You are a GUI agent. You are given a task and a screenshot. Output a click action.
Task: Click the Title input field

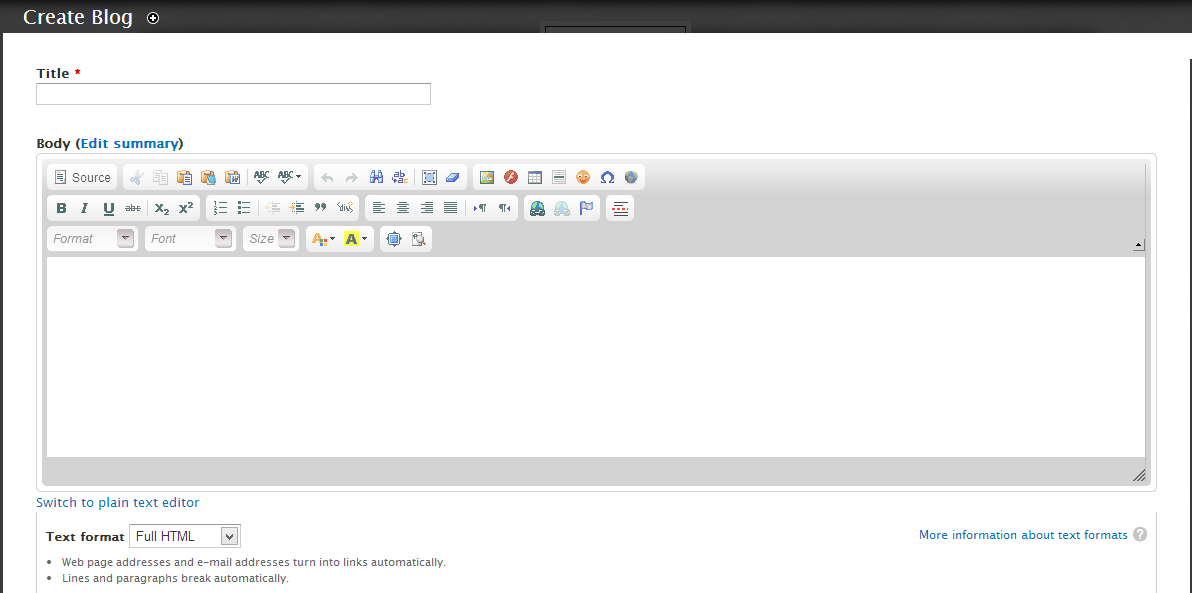pos(233,94)
